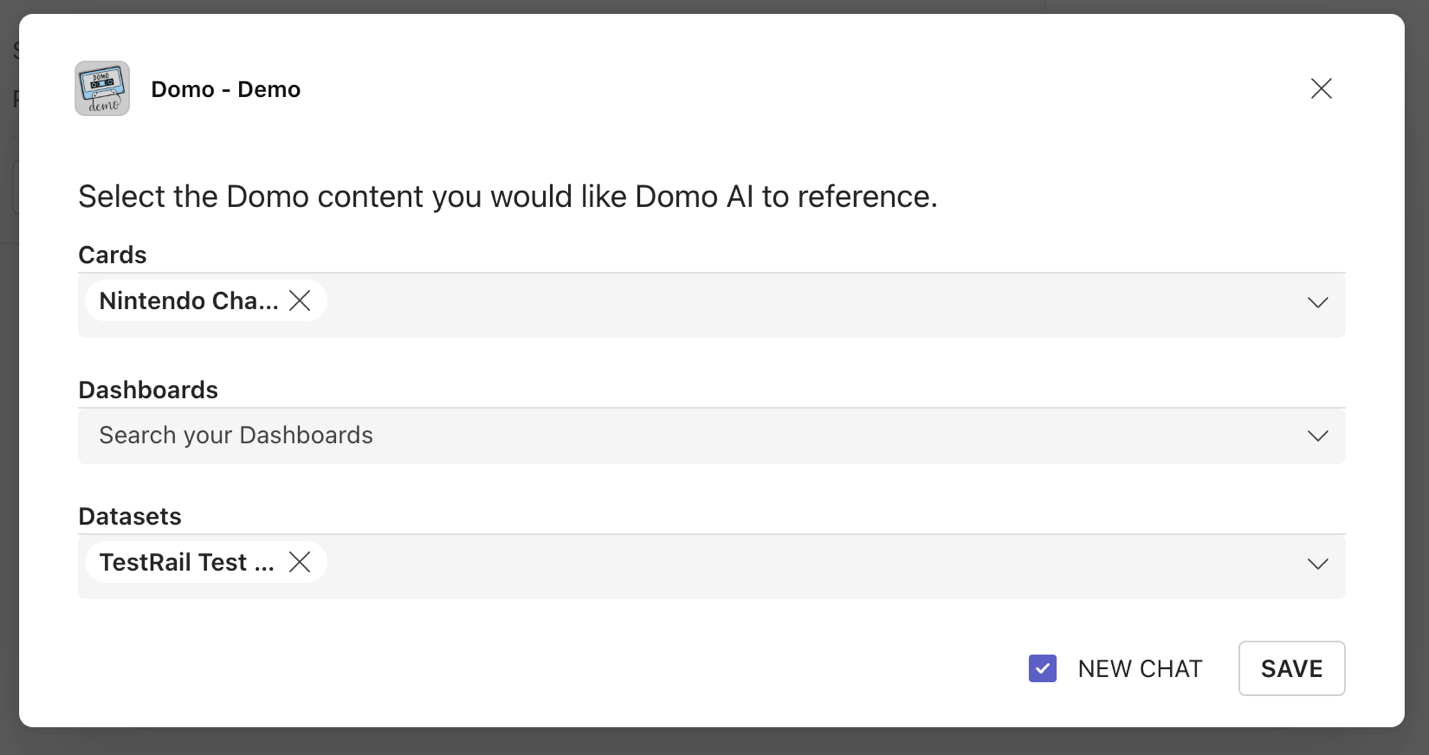Image resolution: width=1429 pixels, height=755 pixels.
Task: Click the Dashboards section label
Action: 148,390
